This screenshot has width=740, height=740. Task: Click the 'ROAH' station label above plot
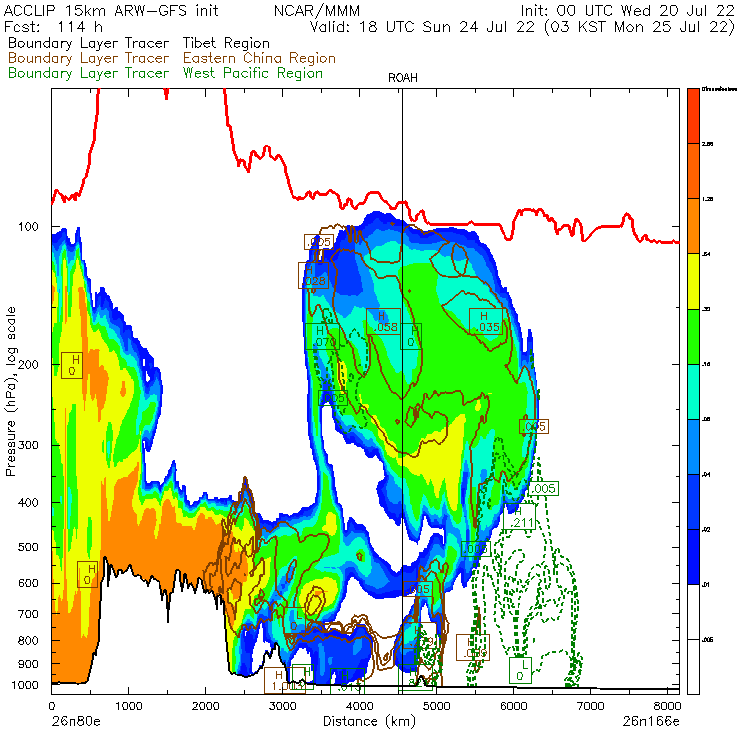point(403,78)
